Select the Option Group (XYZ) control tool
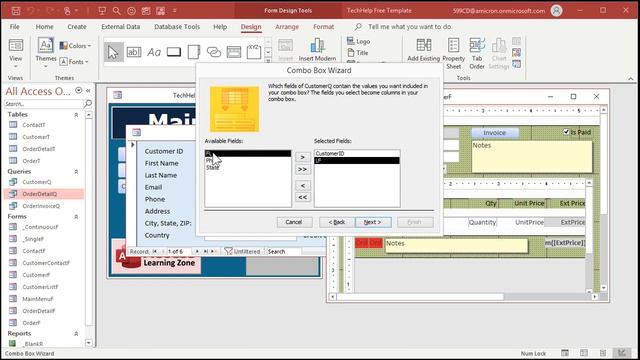Viewport: 640px width, 360px height. [x=253, y=52]
